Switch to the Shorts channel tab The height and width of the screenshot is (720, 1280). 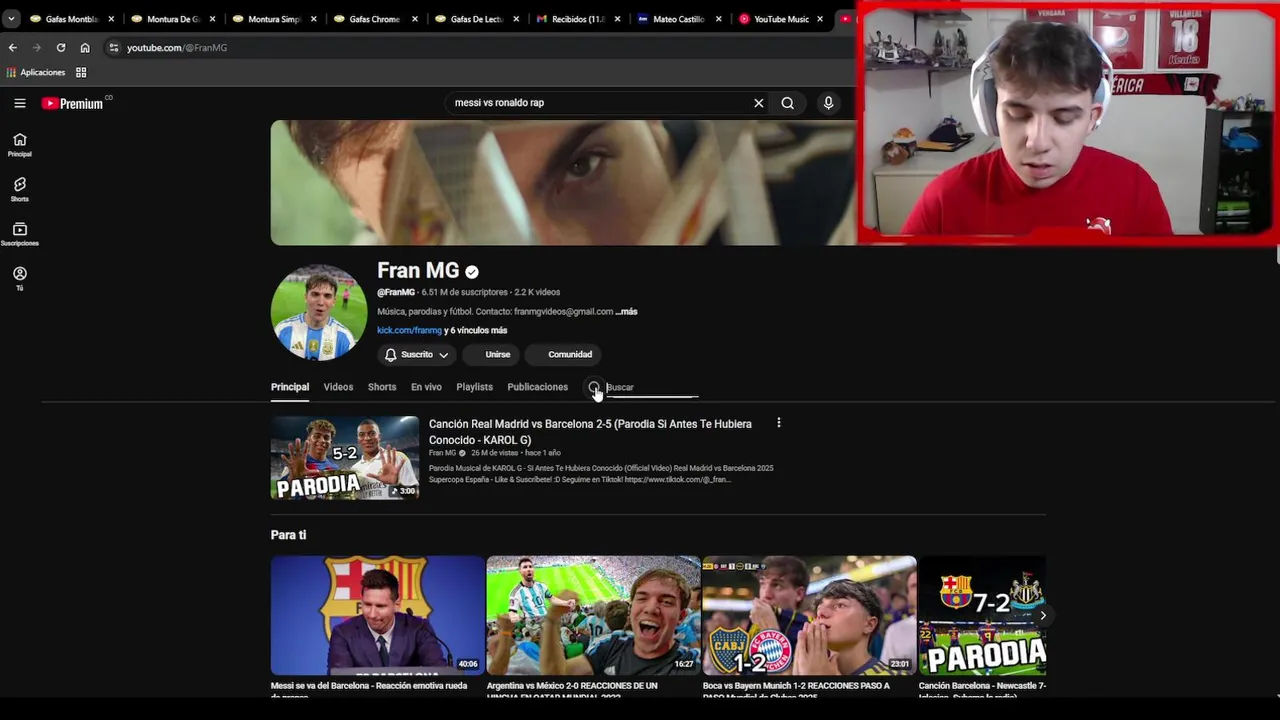(382, 387)
